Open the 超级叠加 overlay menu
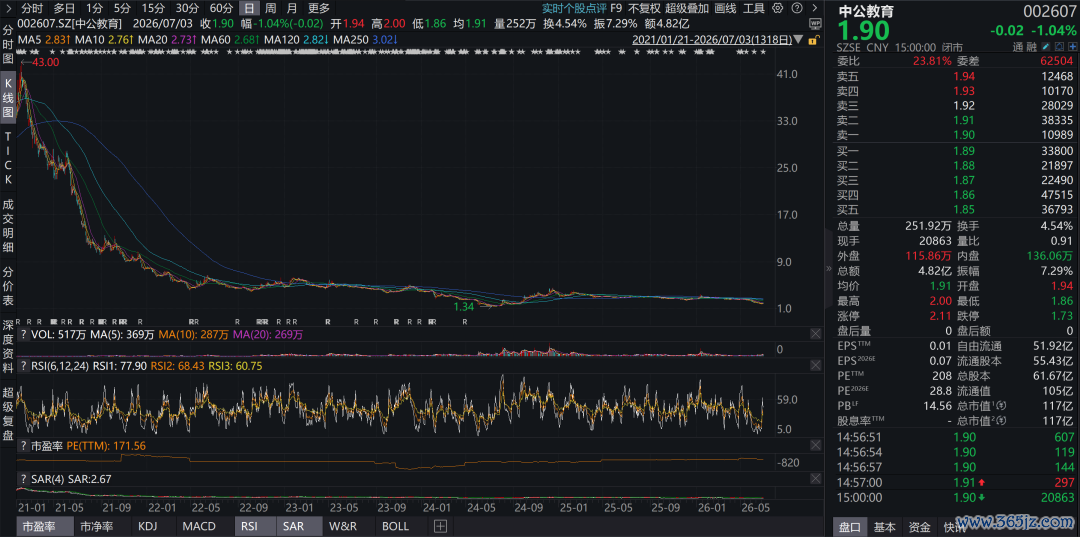Image resolution: width=1080 pixels, height=537 pixels. click(x=687, y=9)
